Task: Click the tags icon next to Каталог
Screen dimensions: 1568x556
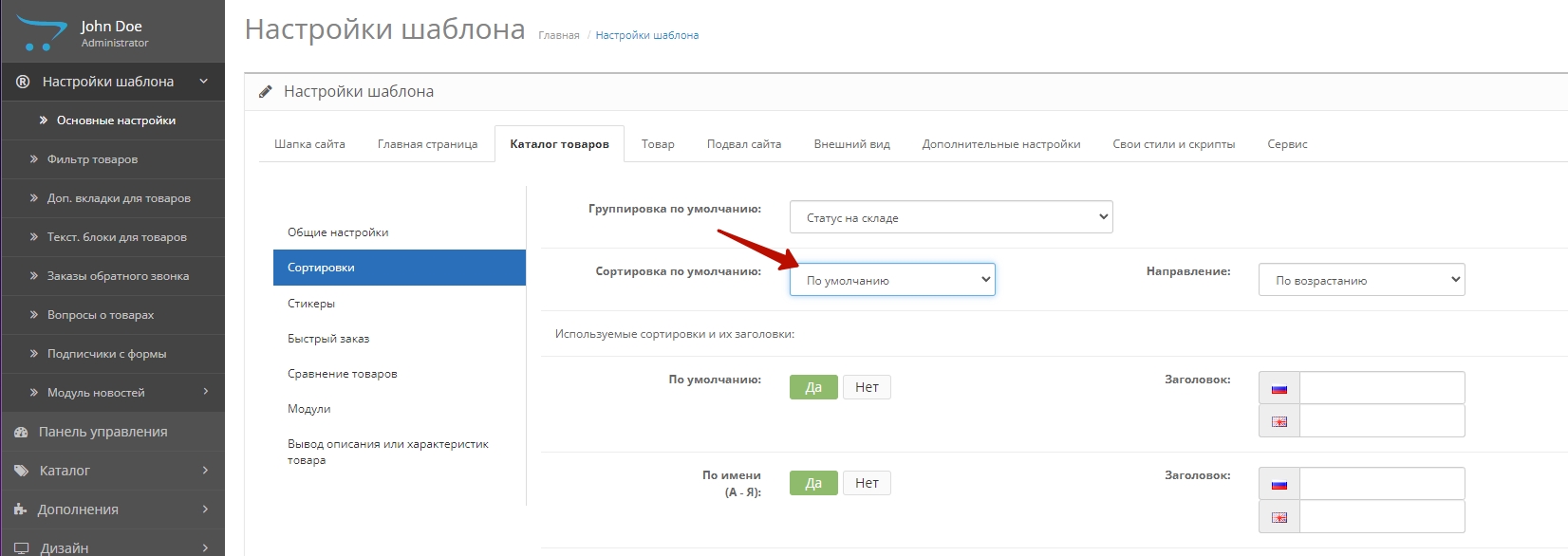Action: [x=21, y=471]
